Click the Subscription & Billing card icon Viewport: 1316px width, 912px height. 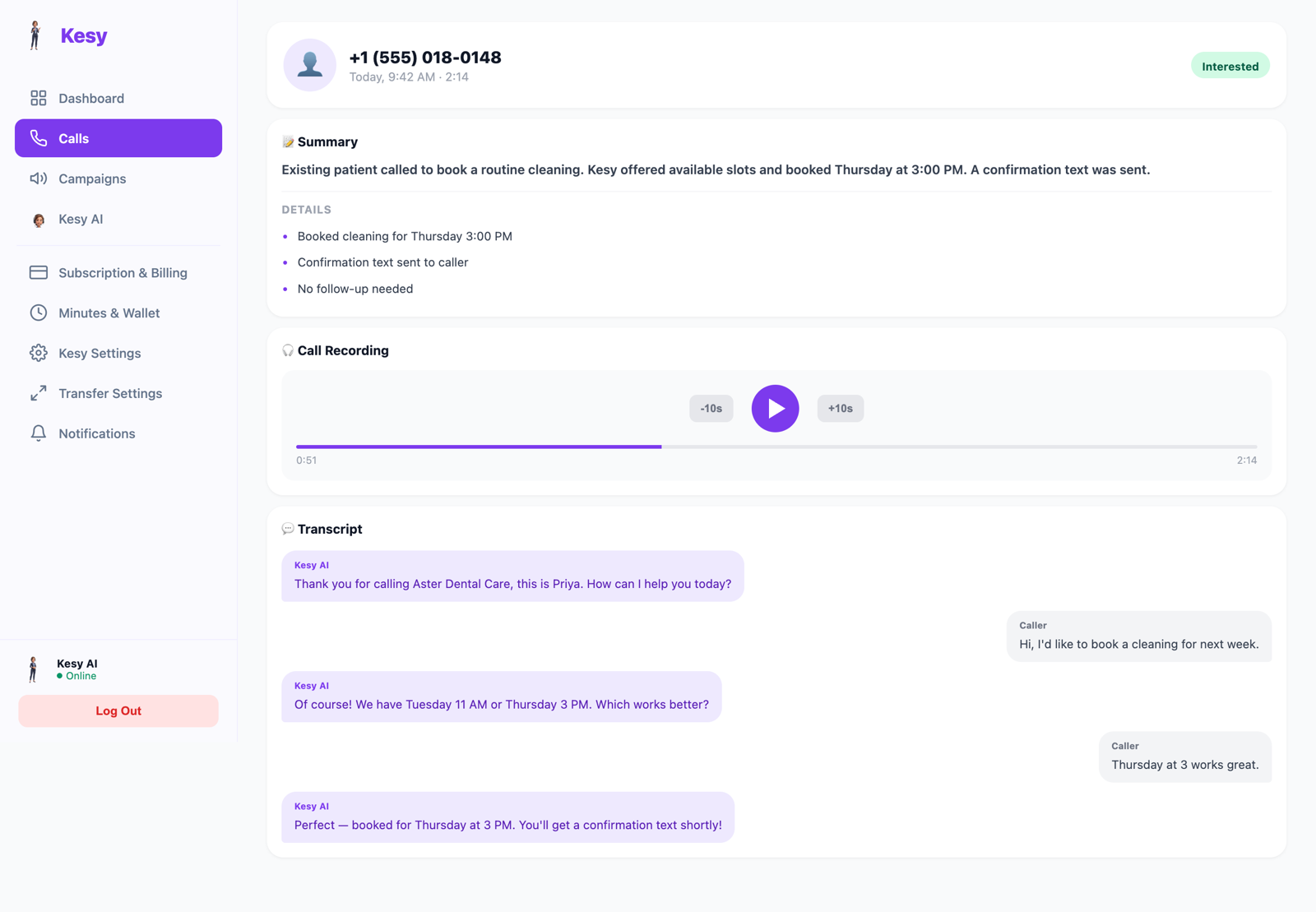coord(39,272)
